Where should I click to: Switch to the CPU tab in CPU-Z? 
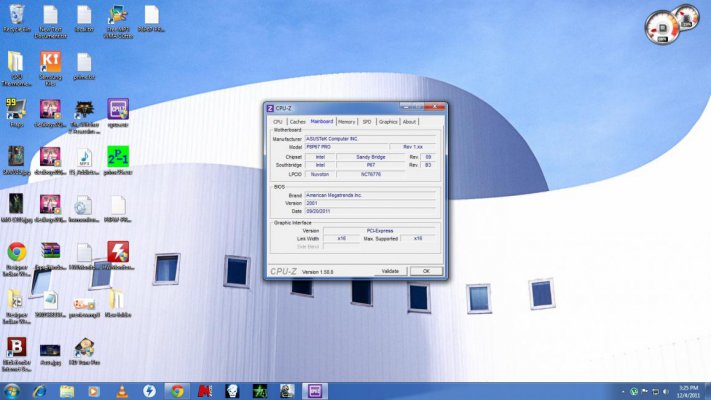coord(278,122)
